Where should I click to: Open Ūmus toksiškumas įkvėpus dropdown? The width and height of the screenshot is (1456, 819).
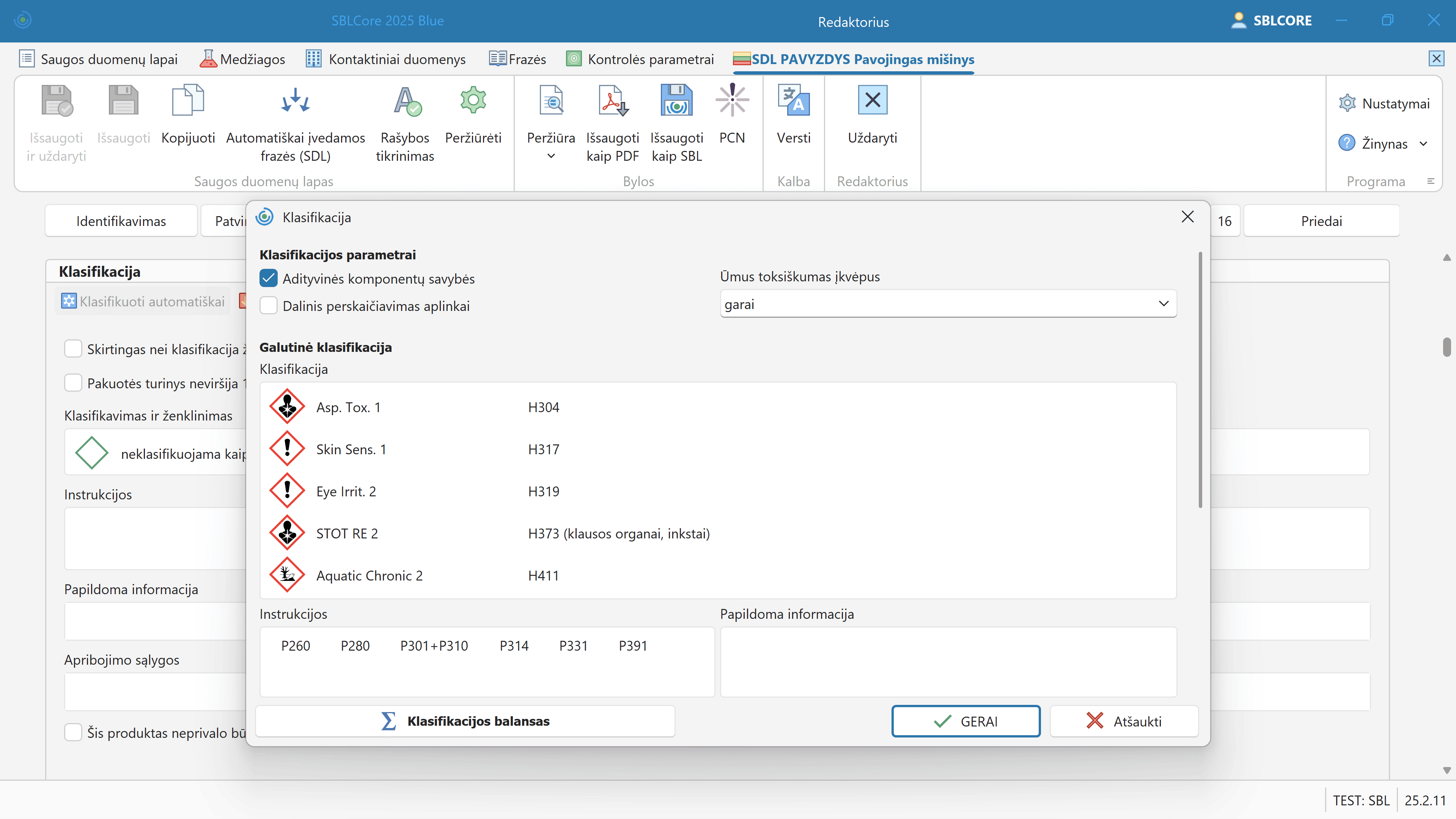tap(948, 304)
